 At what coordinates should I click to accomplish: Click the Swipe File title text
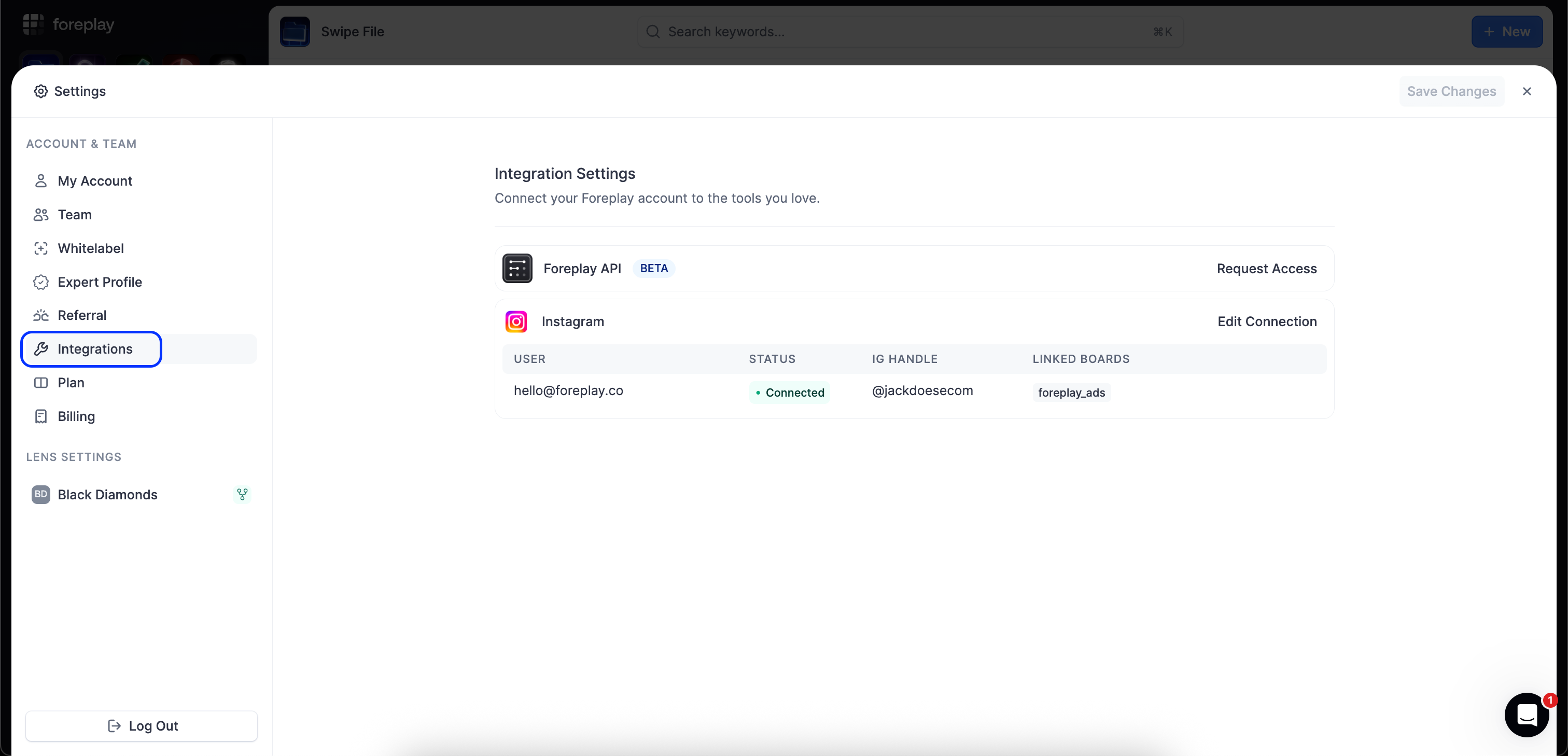[353, 32]
